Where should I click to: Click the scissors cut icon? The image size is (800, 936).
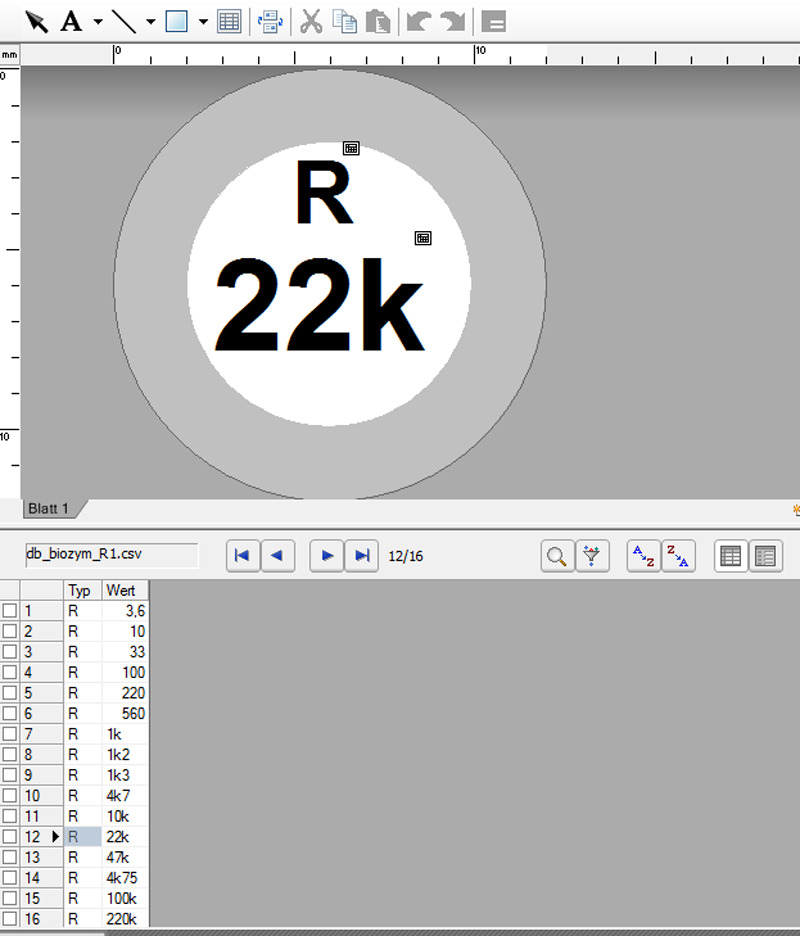(x=311, y=22)
